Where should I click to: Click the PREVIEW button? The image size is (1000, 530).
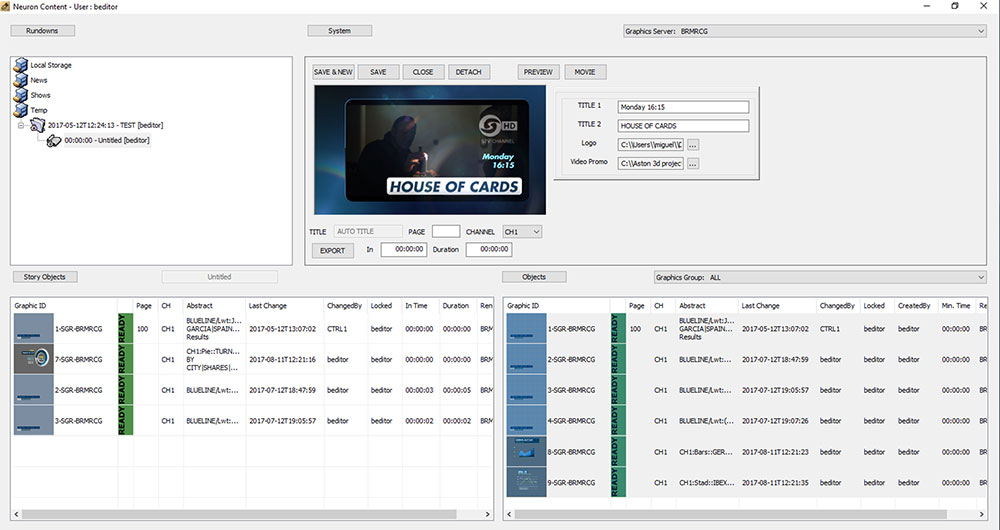click(x=538, y=72)
